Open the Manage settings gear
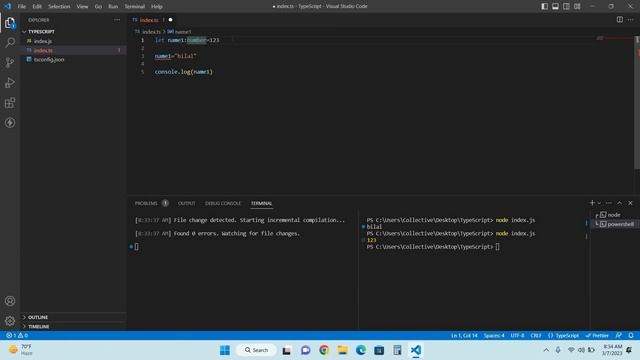 (10, 321)
